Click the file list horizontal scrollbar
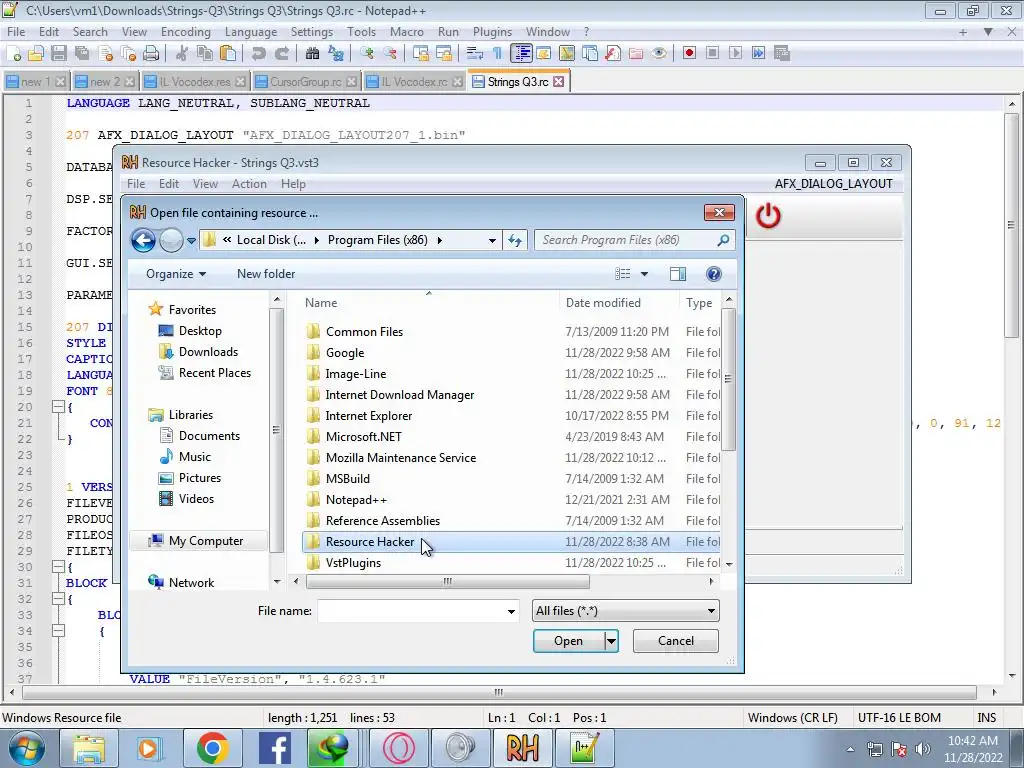 (x=447, y=581)
